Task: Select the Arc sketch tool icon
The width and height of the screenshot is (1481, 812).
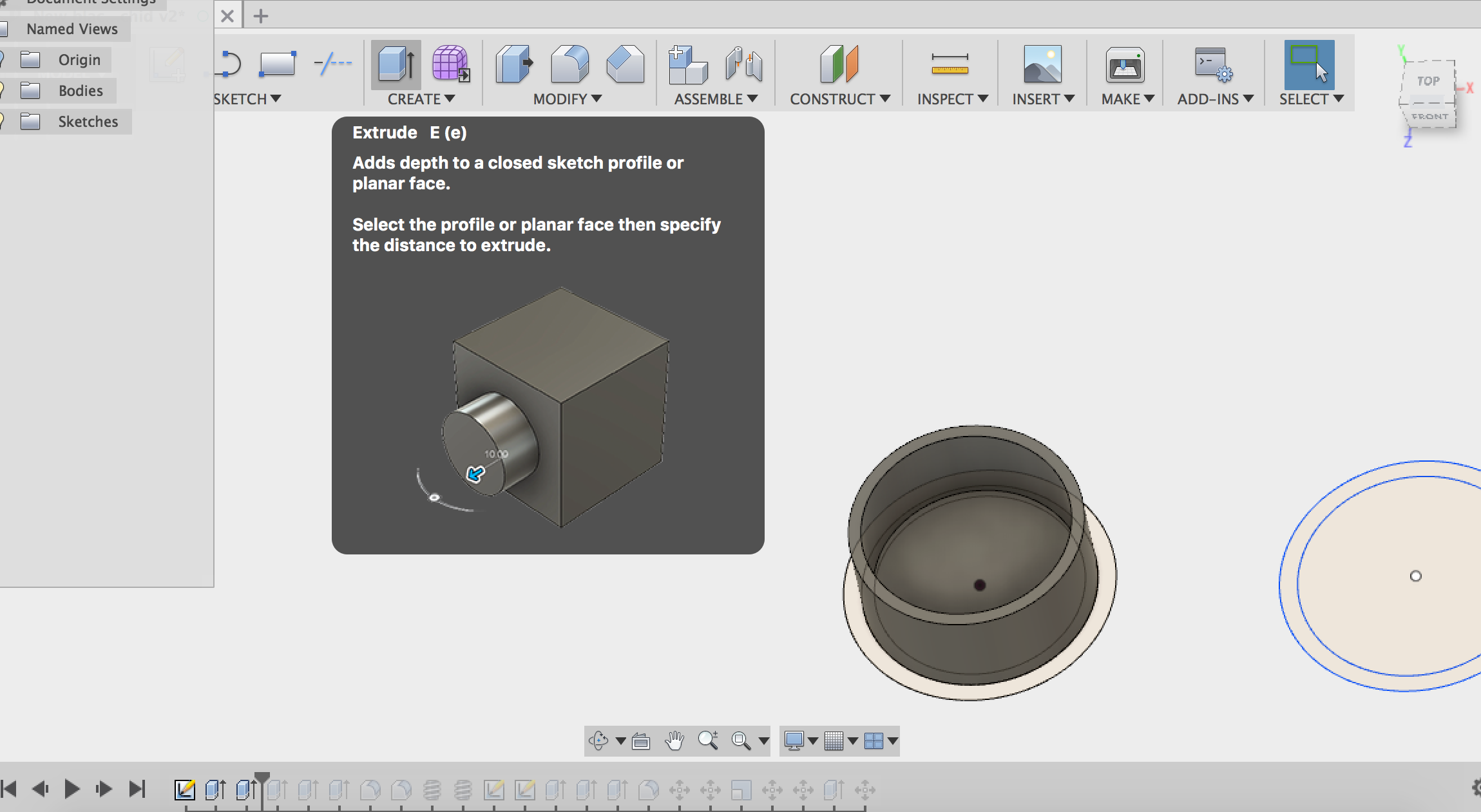Action: 230,64
